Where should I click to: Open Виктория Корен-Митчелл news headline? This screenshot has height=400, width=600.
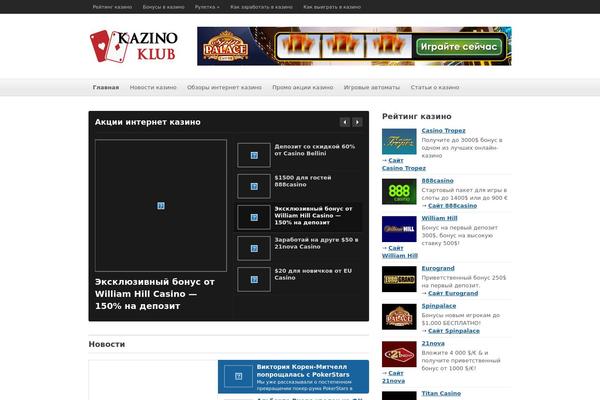(x=303, y=371)
